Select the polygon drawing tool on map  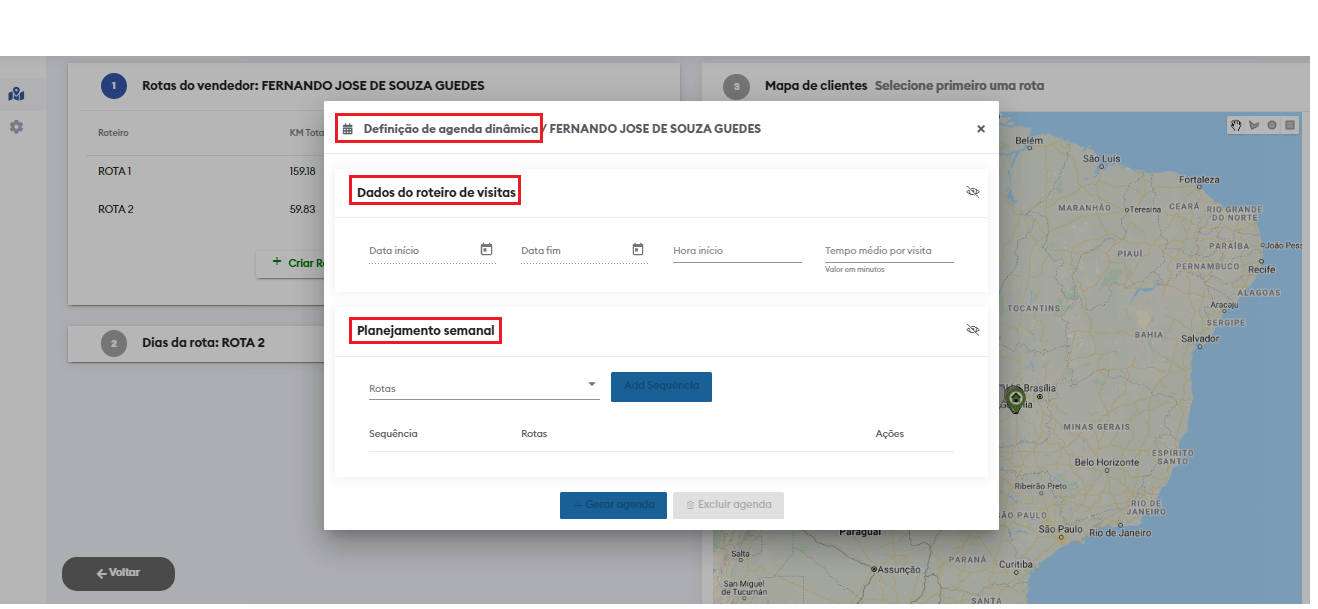click(x=1254, y=125)
